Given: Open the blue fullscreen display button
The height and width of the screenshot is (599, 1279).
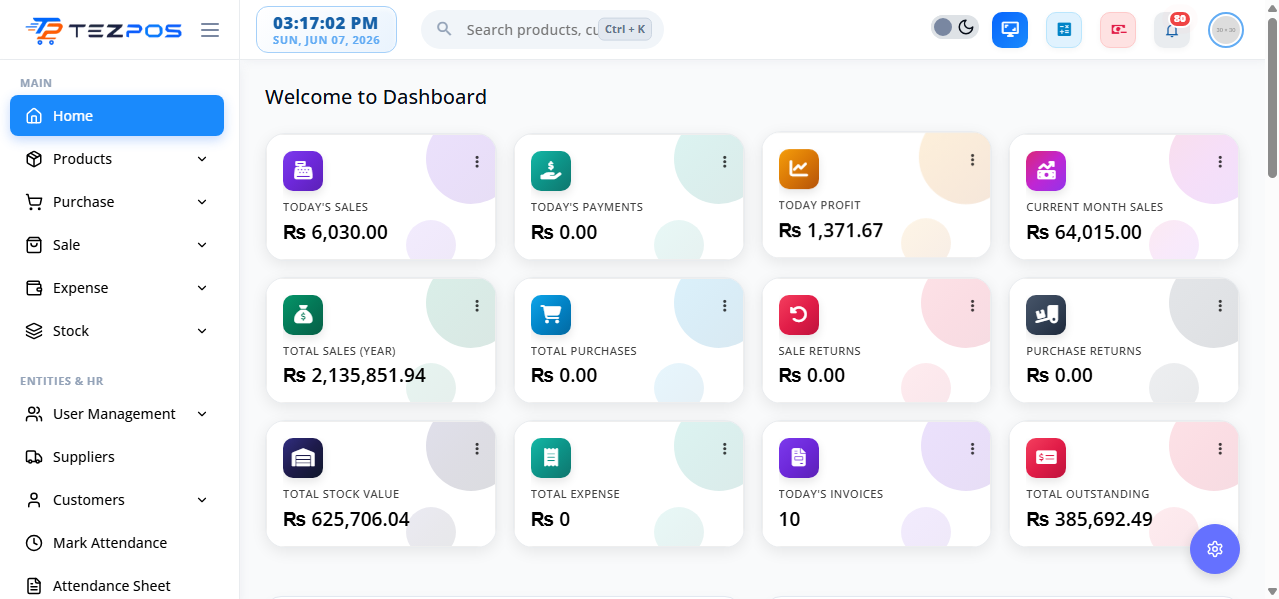Looking at the screenshot, I should (1010, 30).
